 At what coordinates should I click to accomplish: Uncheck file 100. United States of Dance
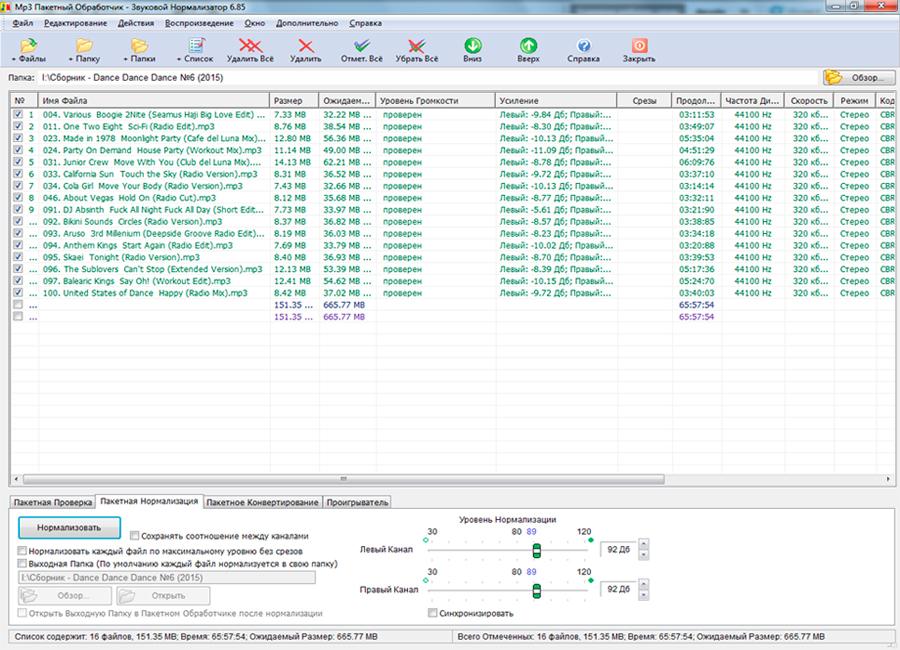[18, 293]
